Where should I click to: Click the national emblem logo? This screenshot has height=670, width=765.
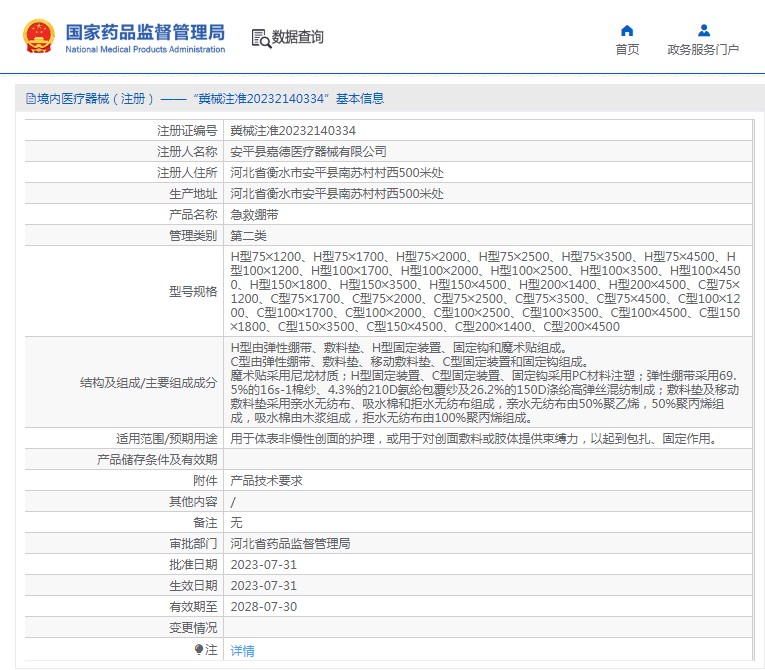39,37
